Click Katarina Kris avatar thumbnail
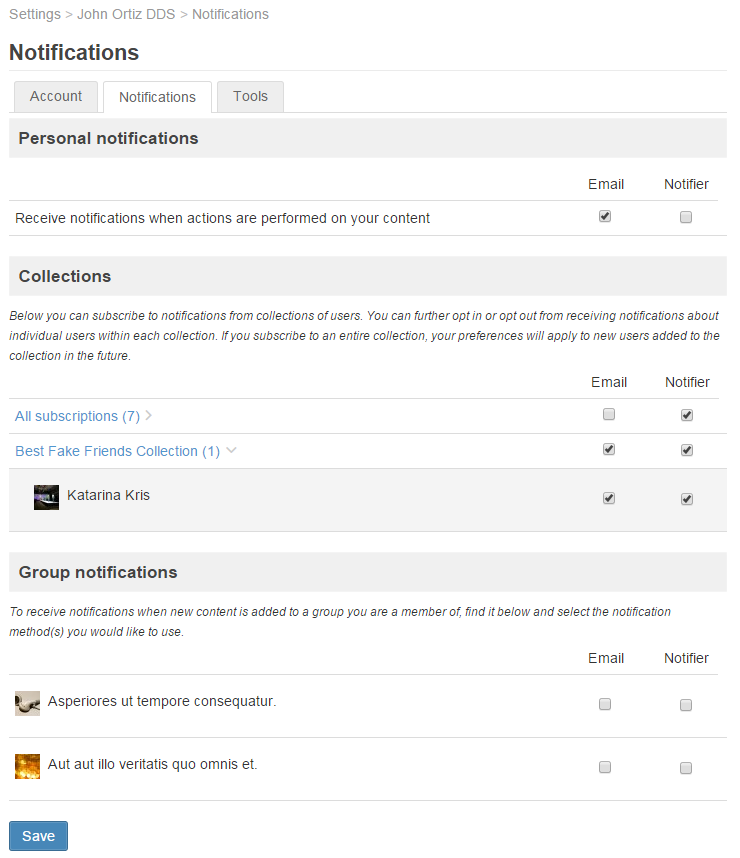740x858 pixels. pos(46,497)
